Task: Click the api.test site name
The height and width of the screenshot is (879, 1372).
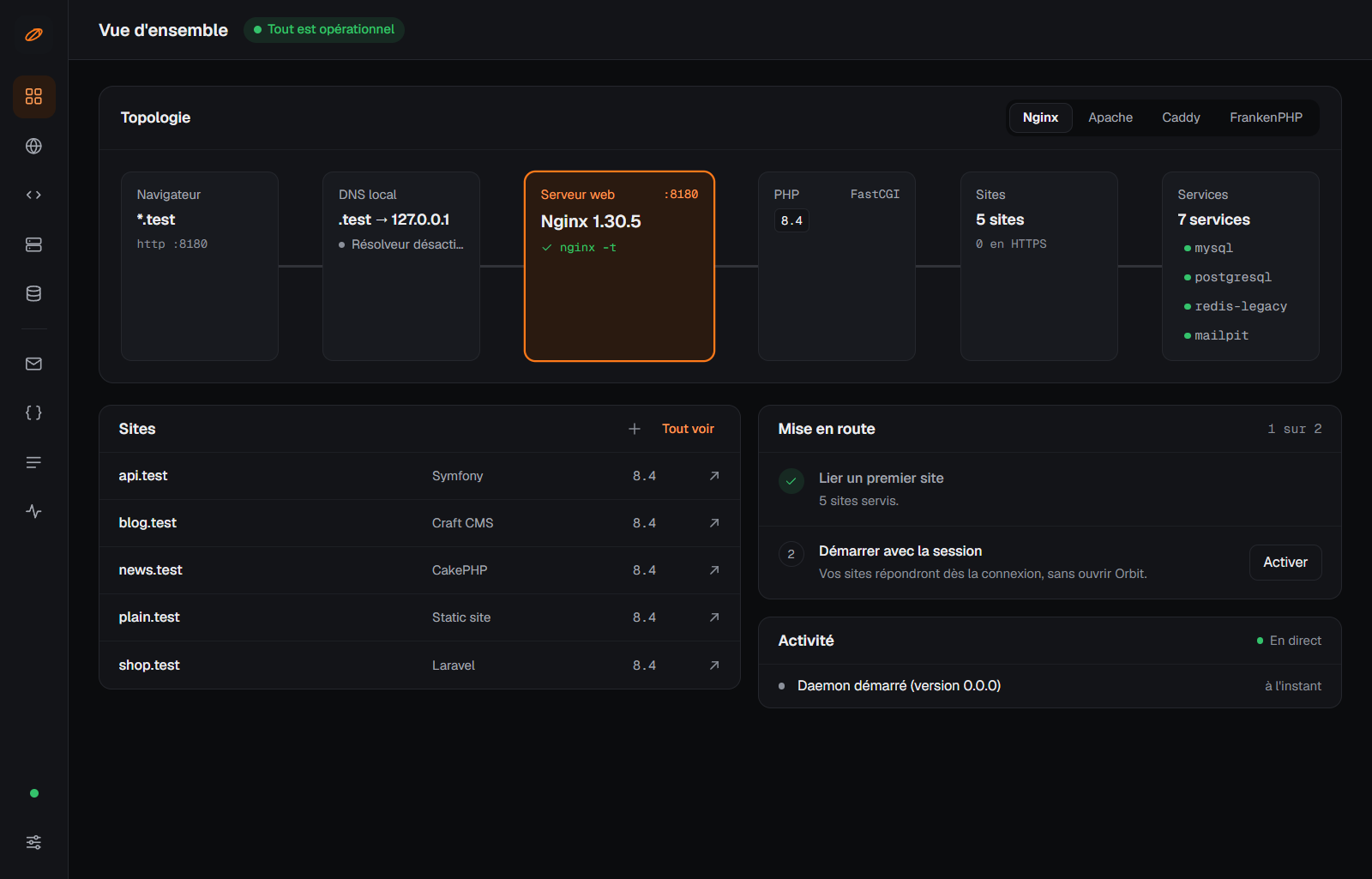Action: (143, 476)
